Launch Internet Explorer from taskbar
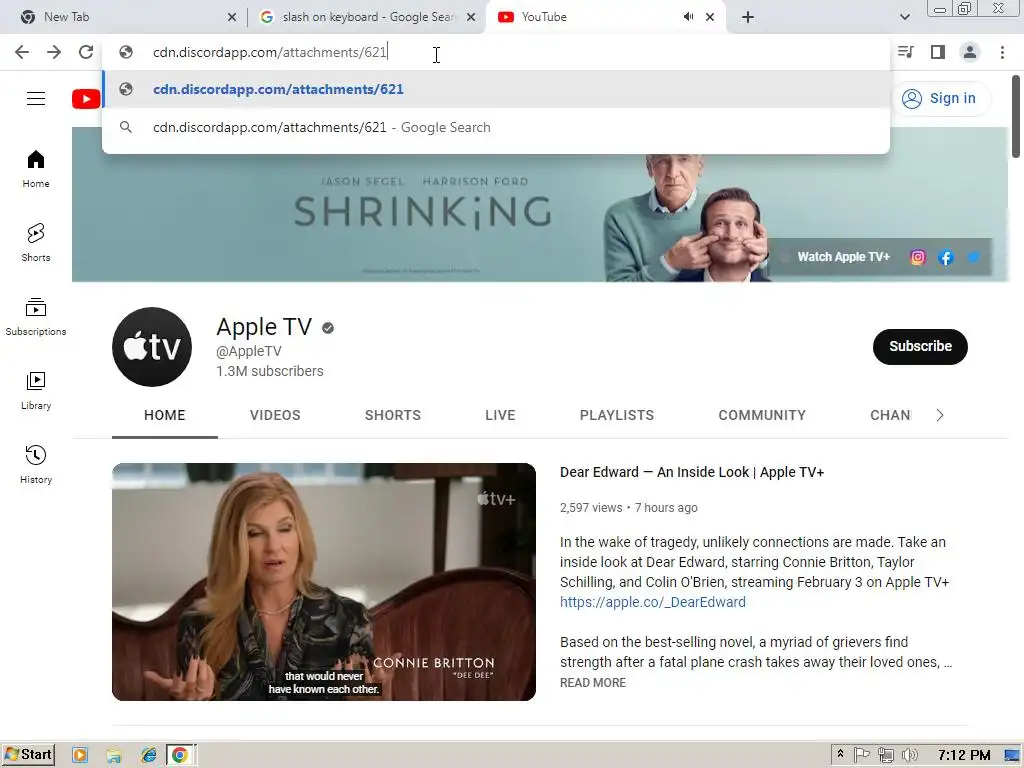Image resolution: width=1024 pixels, height=768 pixels. point(149,755)
